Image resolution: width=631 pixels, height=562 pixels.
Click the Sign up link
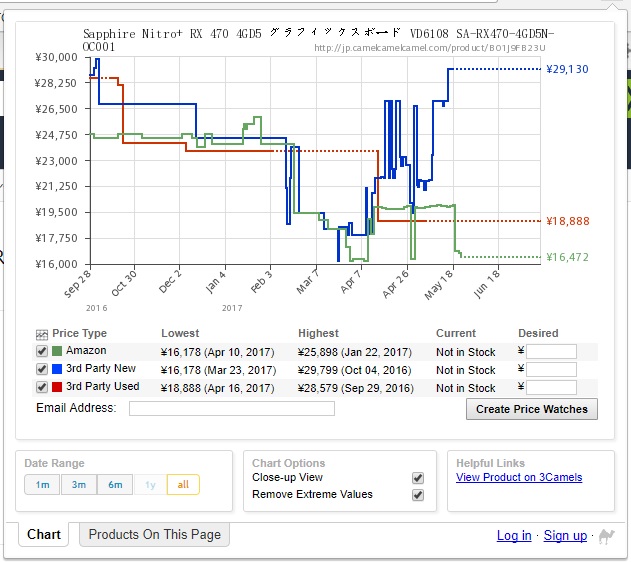pos(565,536)
